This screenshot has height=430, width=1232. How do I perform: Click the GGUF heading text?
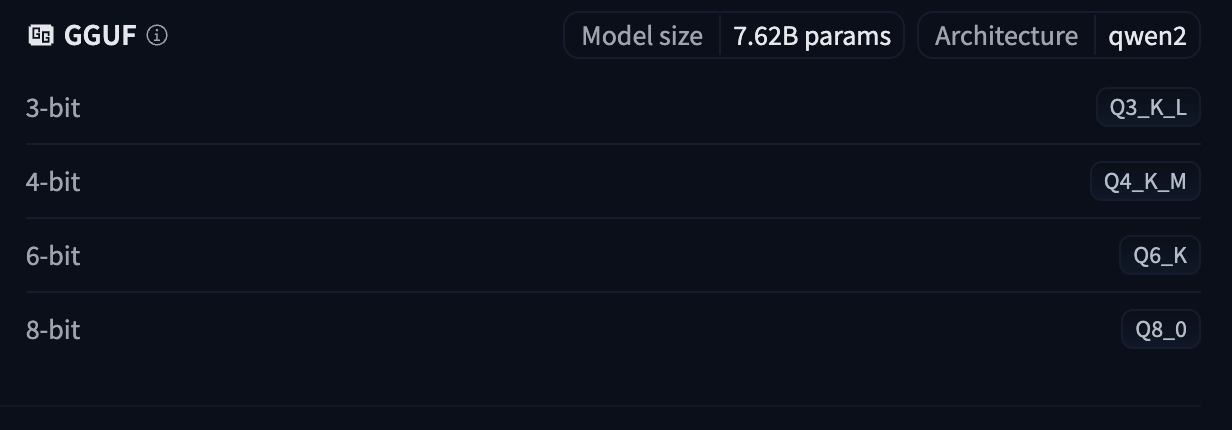tap(100, 36)
